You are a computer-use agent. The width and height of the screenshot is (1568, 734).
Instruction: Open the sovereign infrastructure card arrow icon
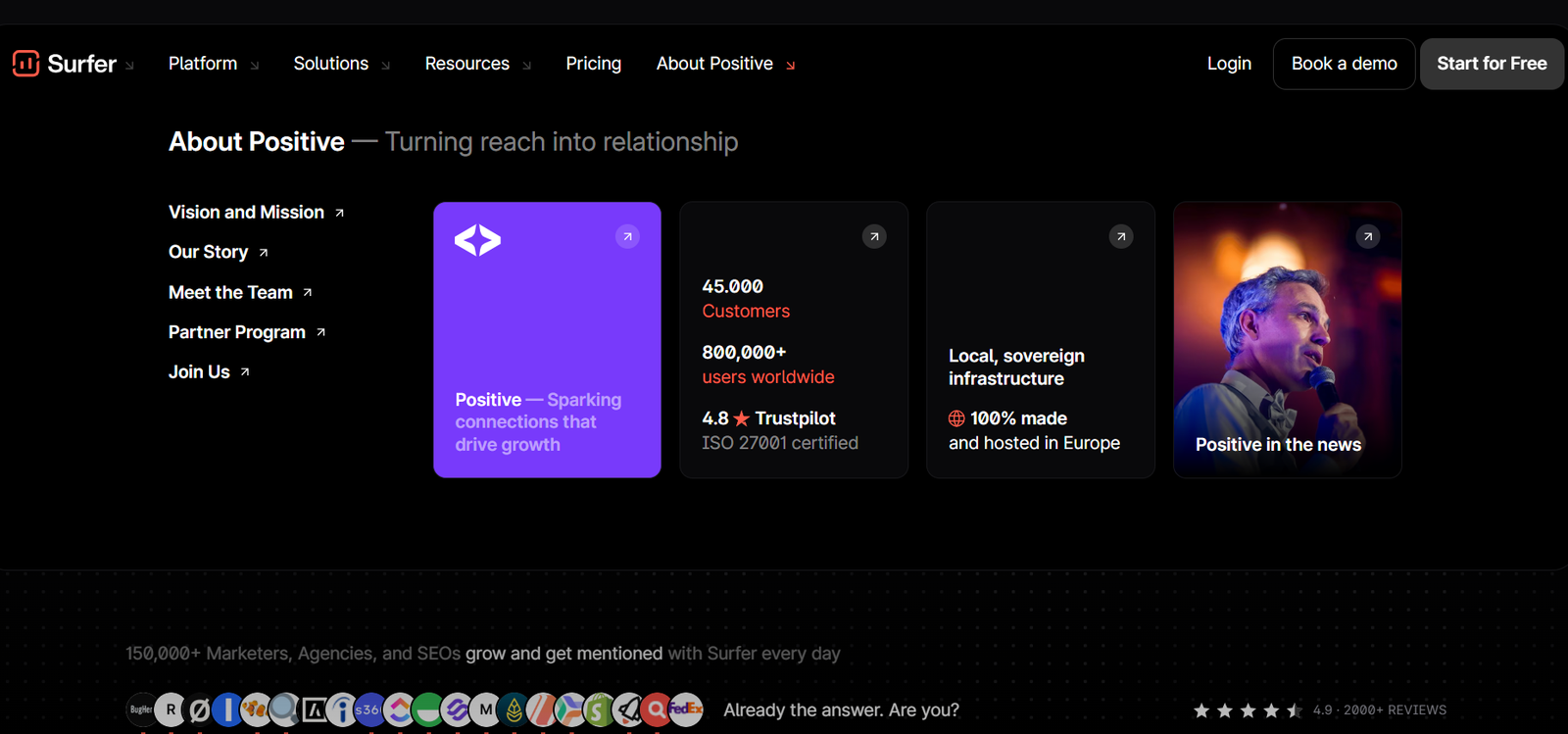(1121, 236)
